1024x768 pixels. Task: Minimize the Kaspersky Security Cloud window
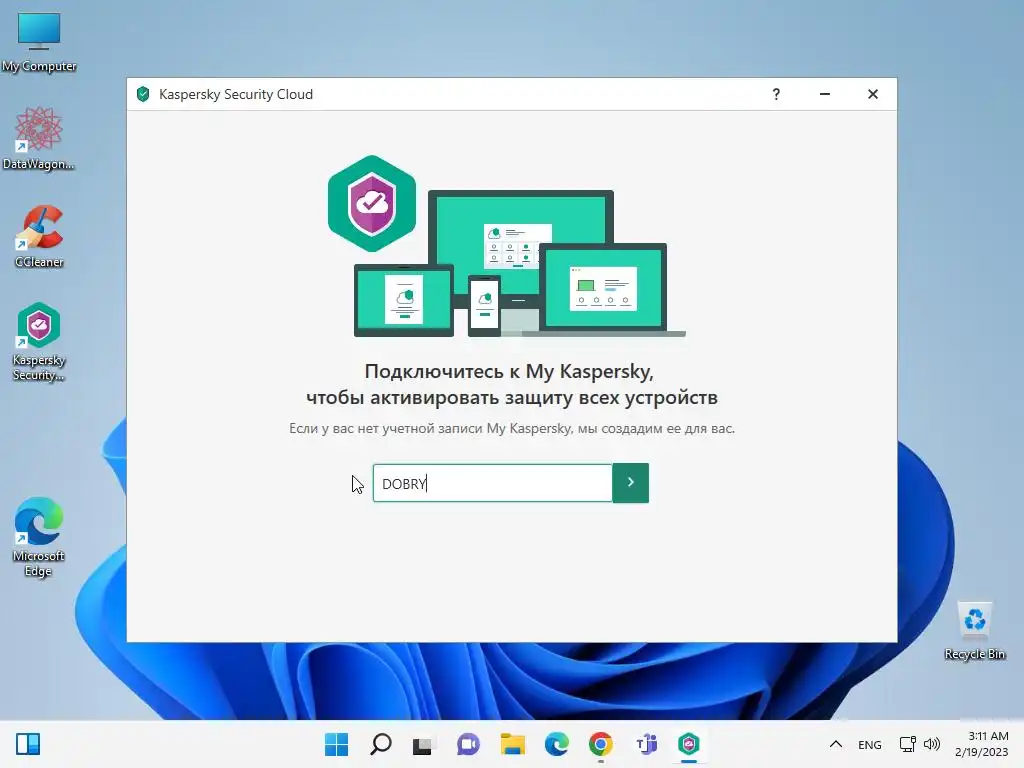click(x=825, y=94)
